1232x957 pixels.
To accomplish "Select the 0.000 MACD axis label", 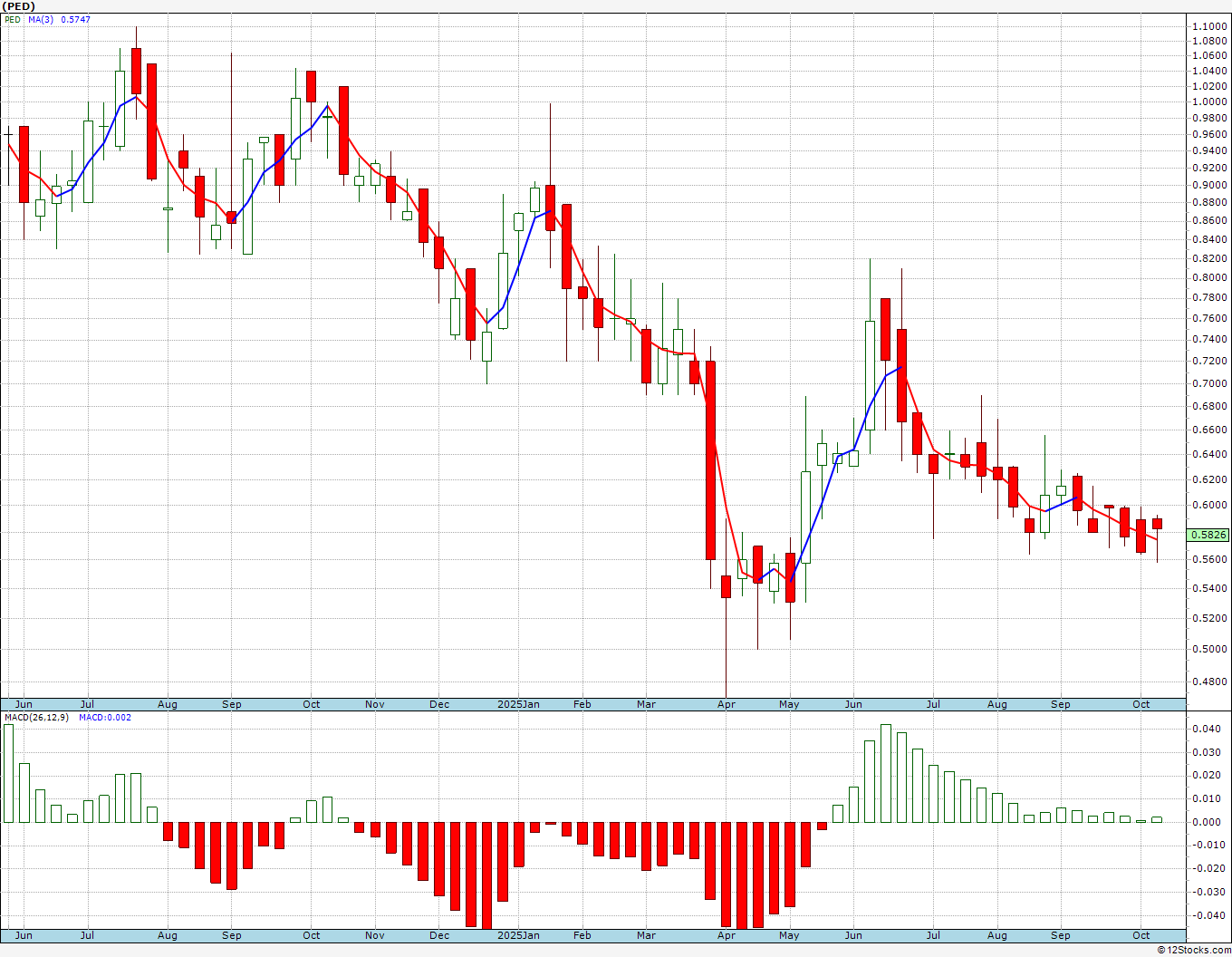I will click(1207, 822).
